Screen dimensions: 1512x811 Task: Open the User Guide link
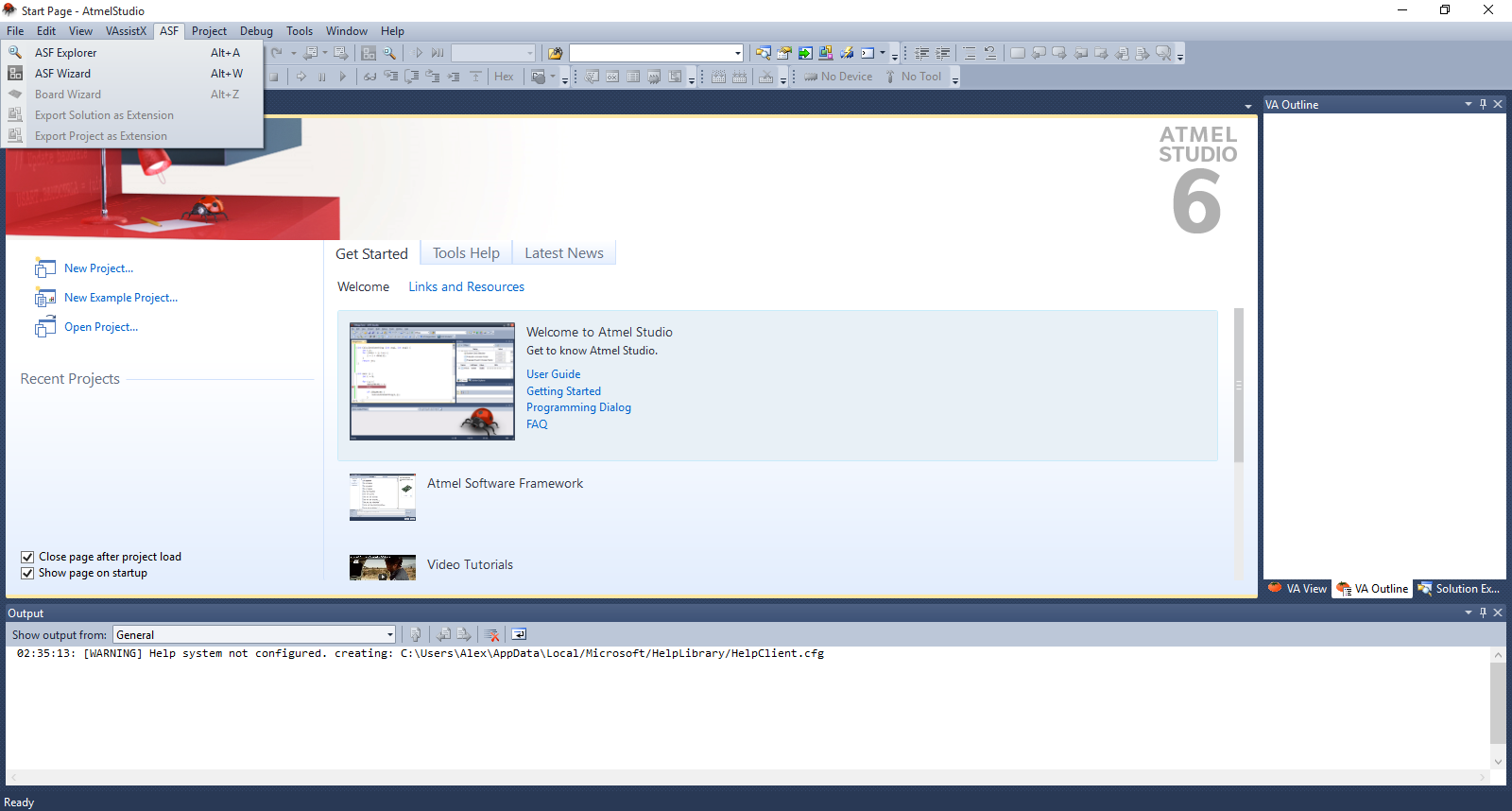coord(553,374)
